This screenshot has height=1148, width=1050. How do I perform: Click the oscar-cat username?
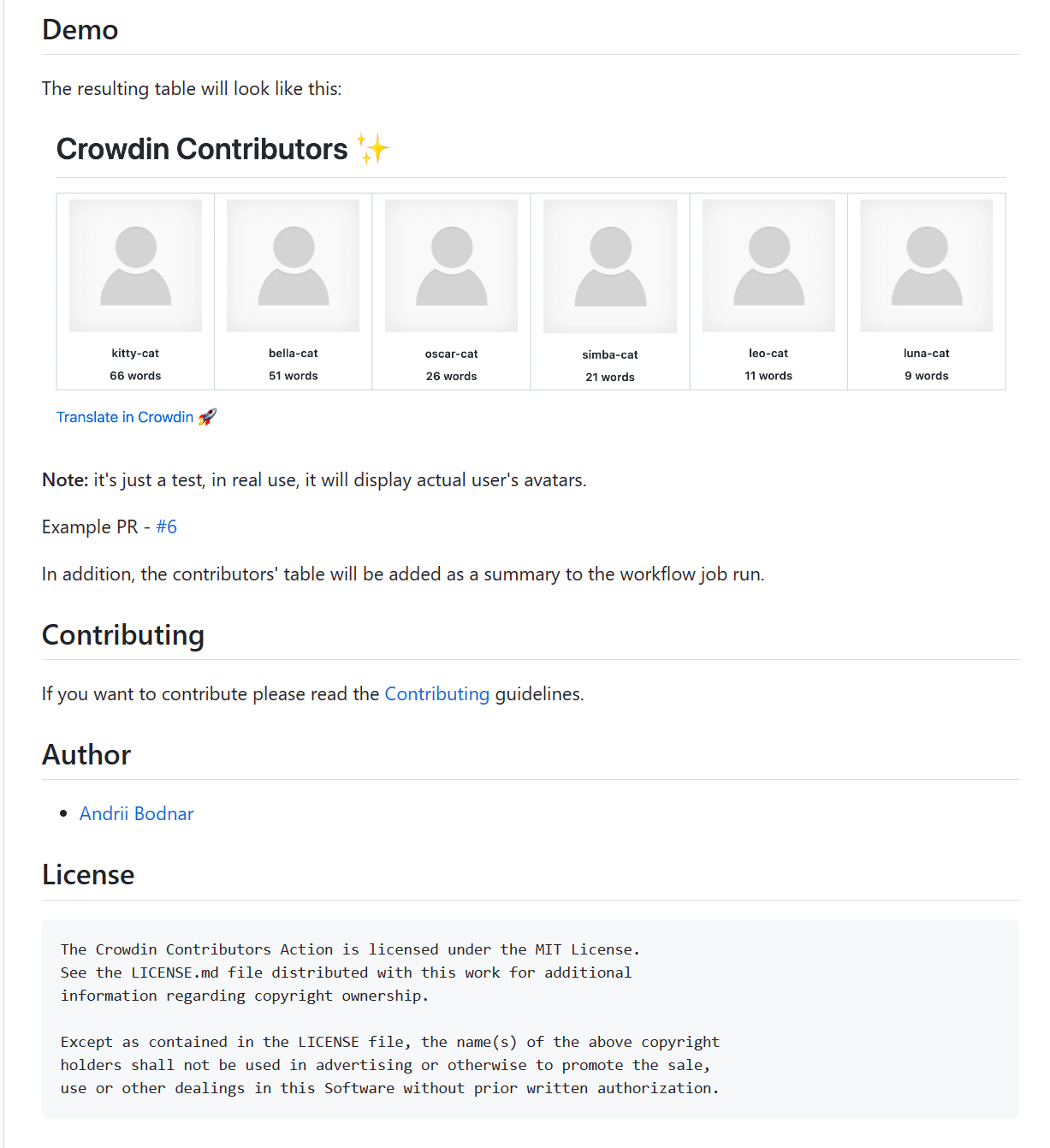coord(452,354)
